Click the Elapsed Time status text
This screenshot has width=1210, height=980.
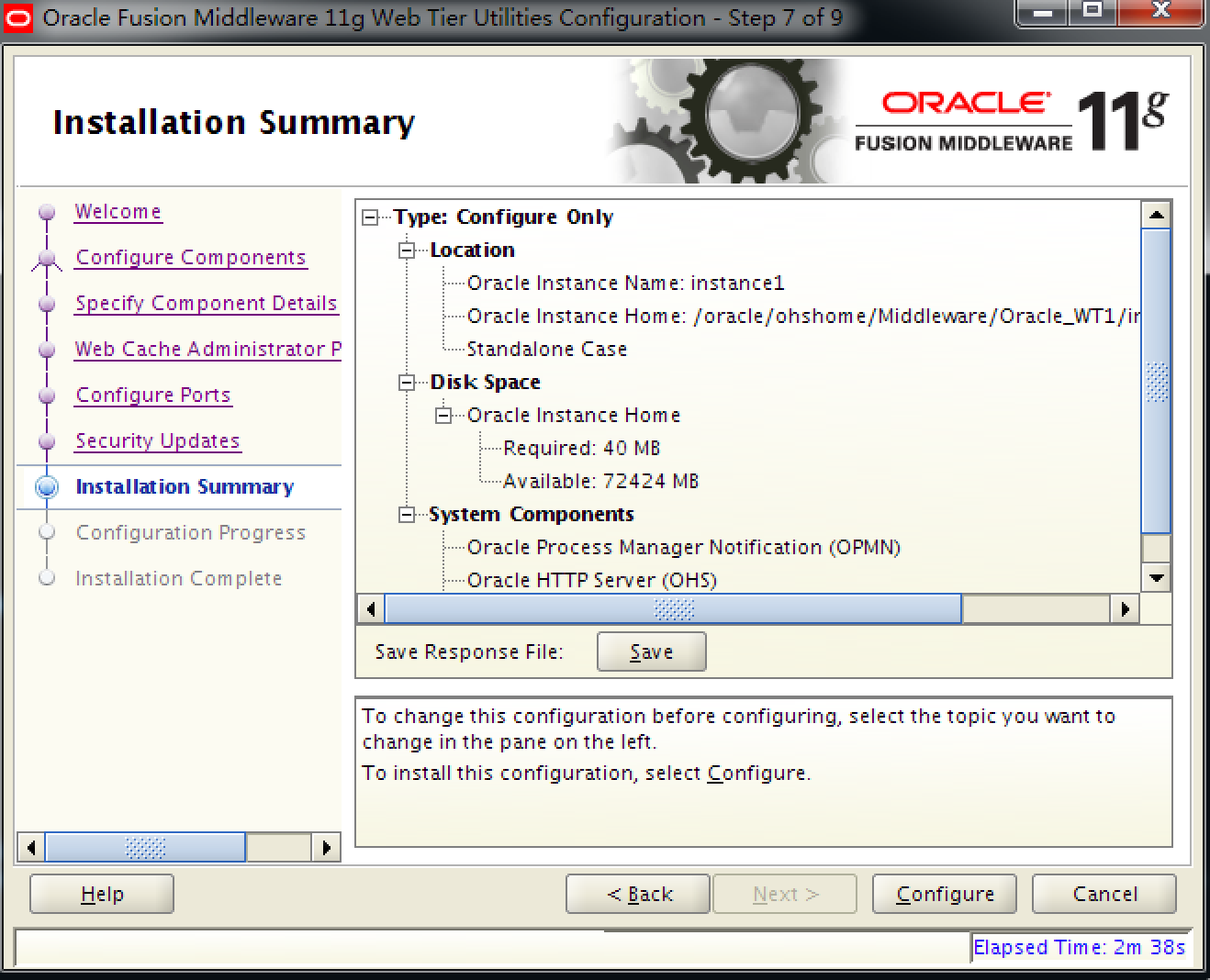point(1079,948)
